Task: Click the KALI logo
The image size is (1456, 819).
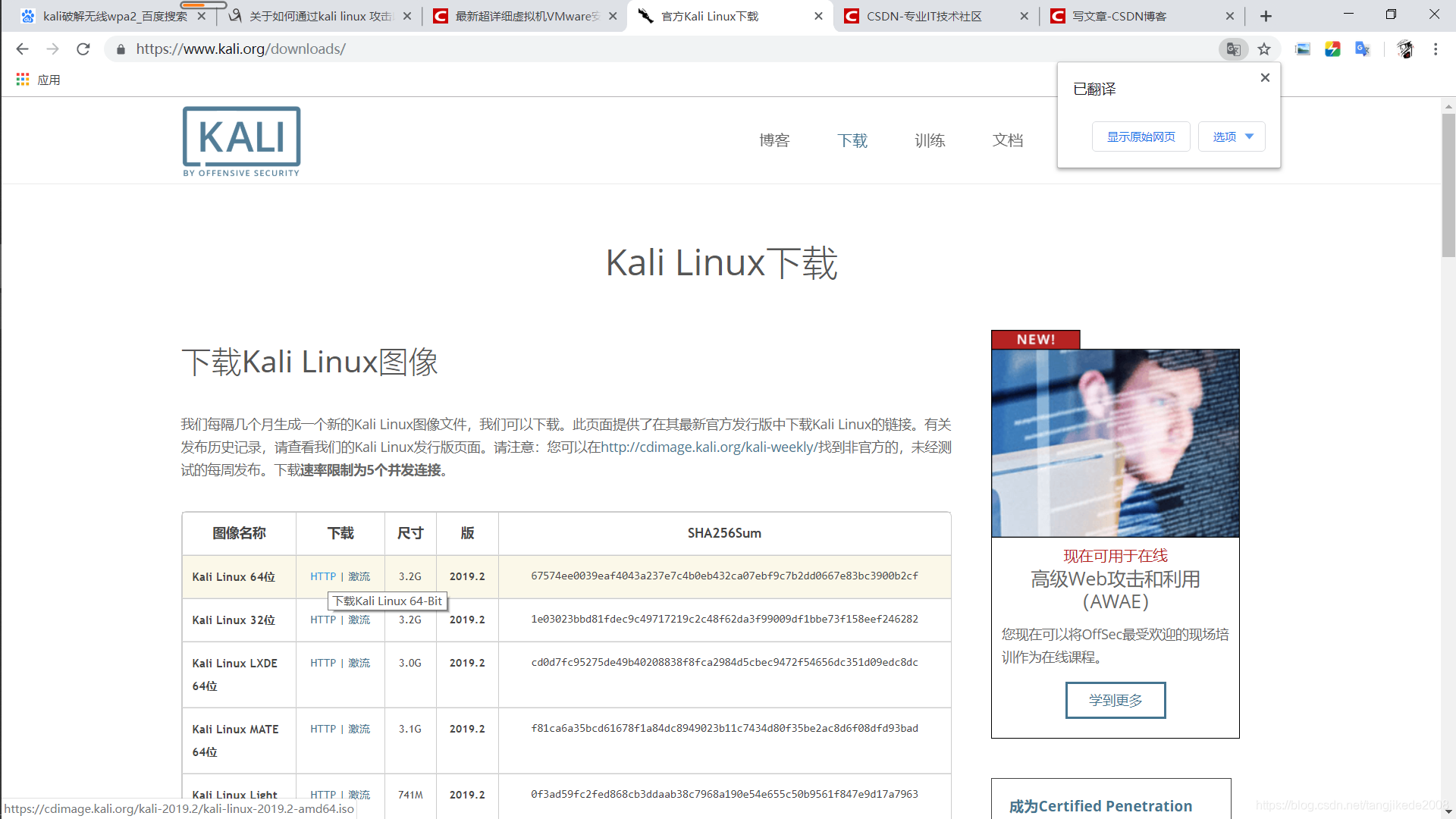Action: (x=241, y=142)
